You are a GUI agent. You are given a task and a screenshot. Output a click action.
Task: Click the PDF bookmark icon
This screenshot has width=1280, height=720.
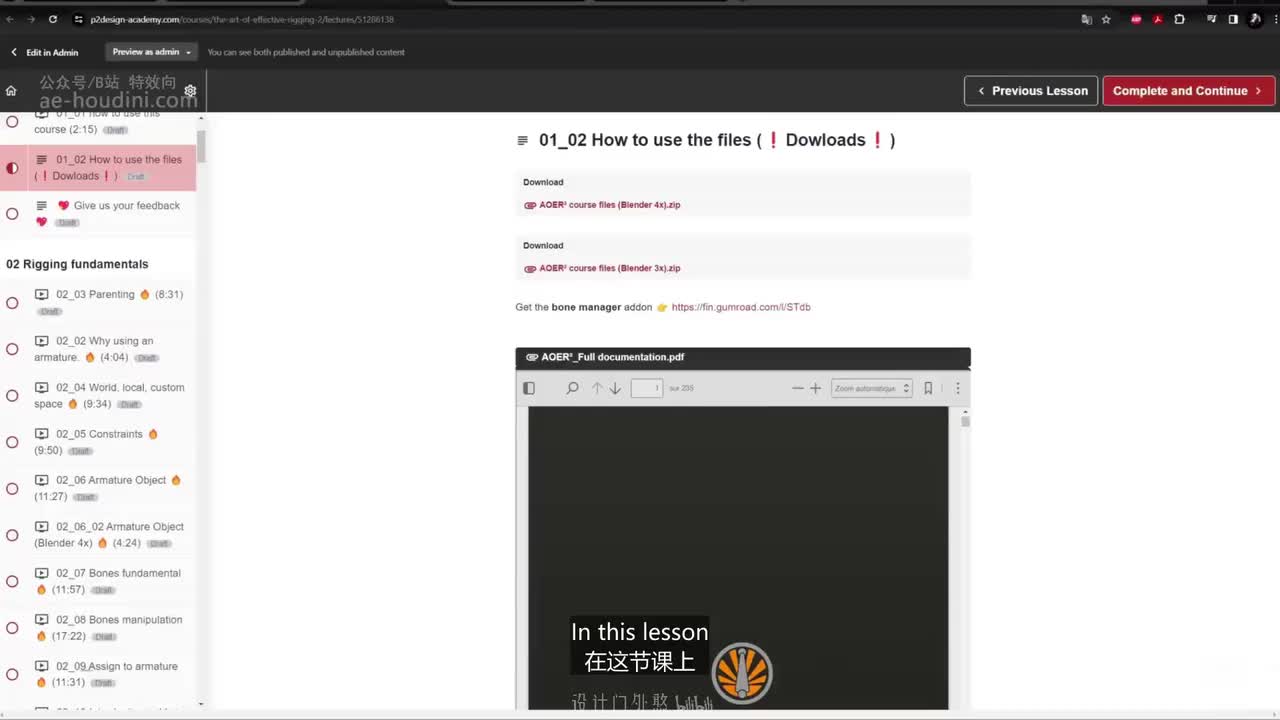pyautogui.click(x=928, y=388)
